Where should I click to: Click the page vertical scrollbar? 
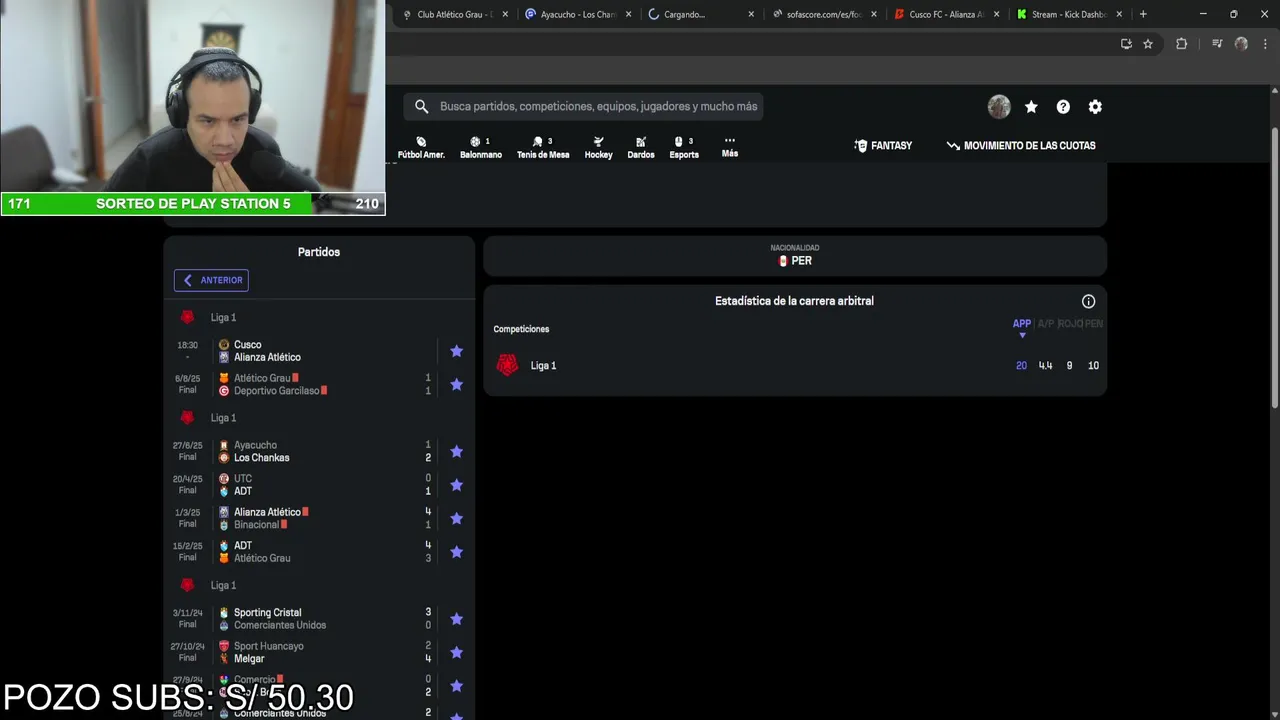point(1274,266)
